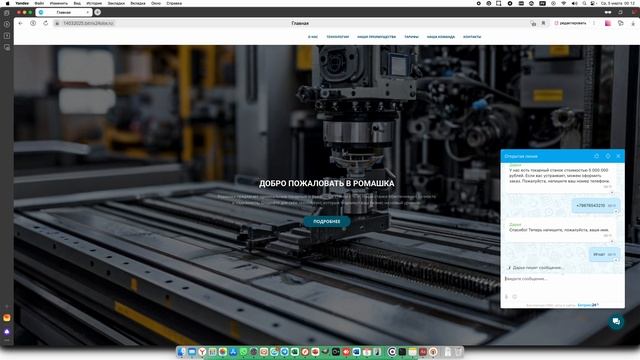
Task: Open a new tab with the plus button
Action: (98, 12)
